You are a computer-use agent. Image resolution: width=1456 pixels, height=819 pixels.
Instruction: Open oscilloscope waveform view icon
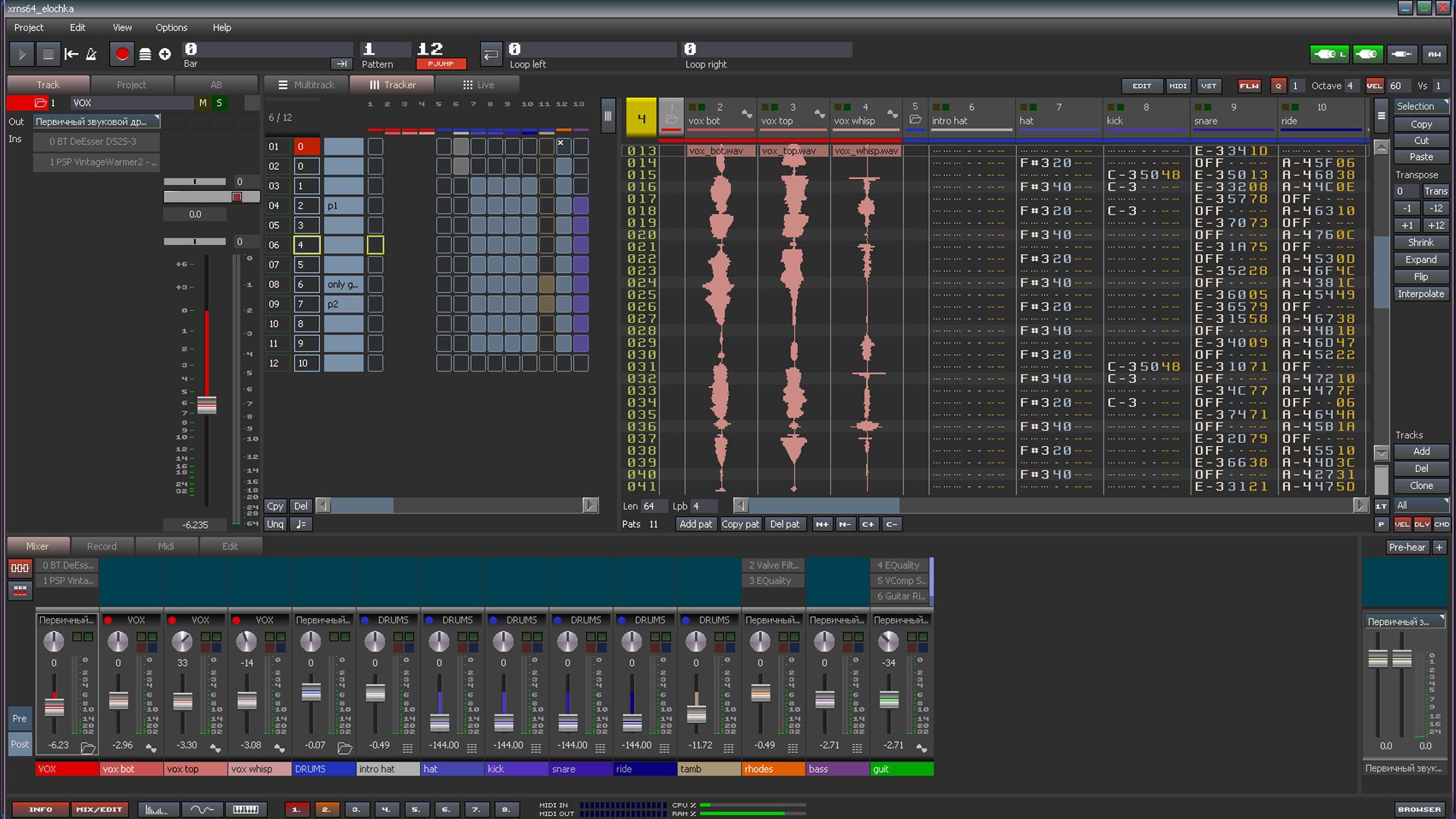202,810
